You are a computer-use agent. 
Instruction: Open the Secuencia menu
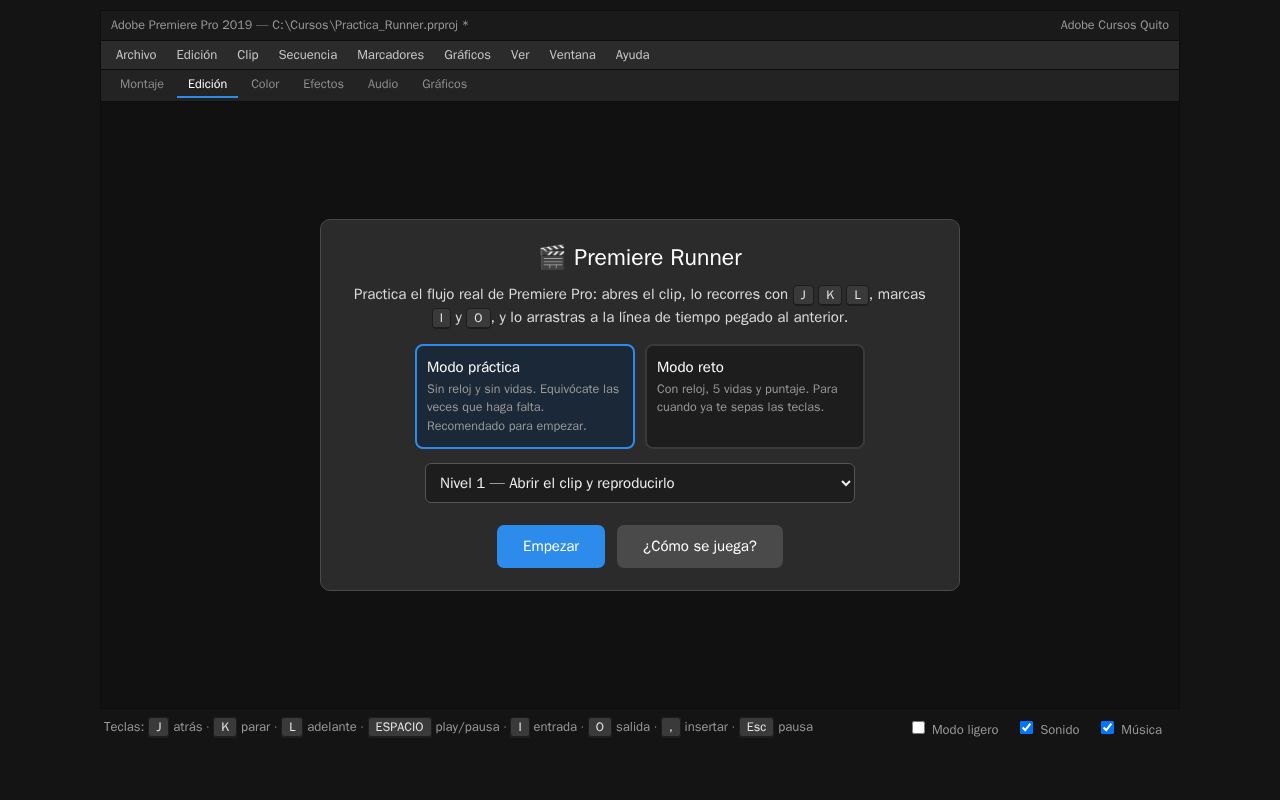point(308,55)
